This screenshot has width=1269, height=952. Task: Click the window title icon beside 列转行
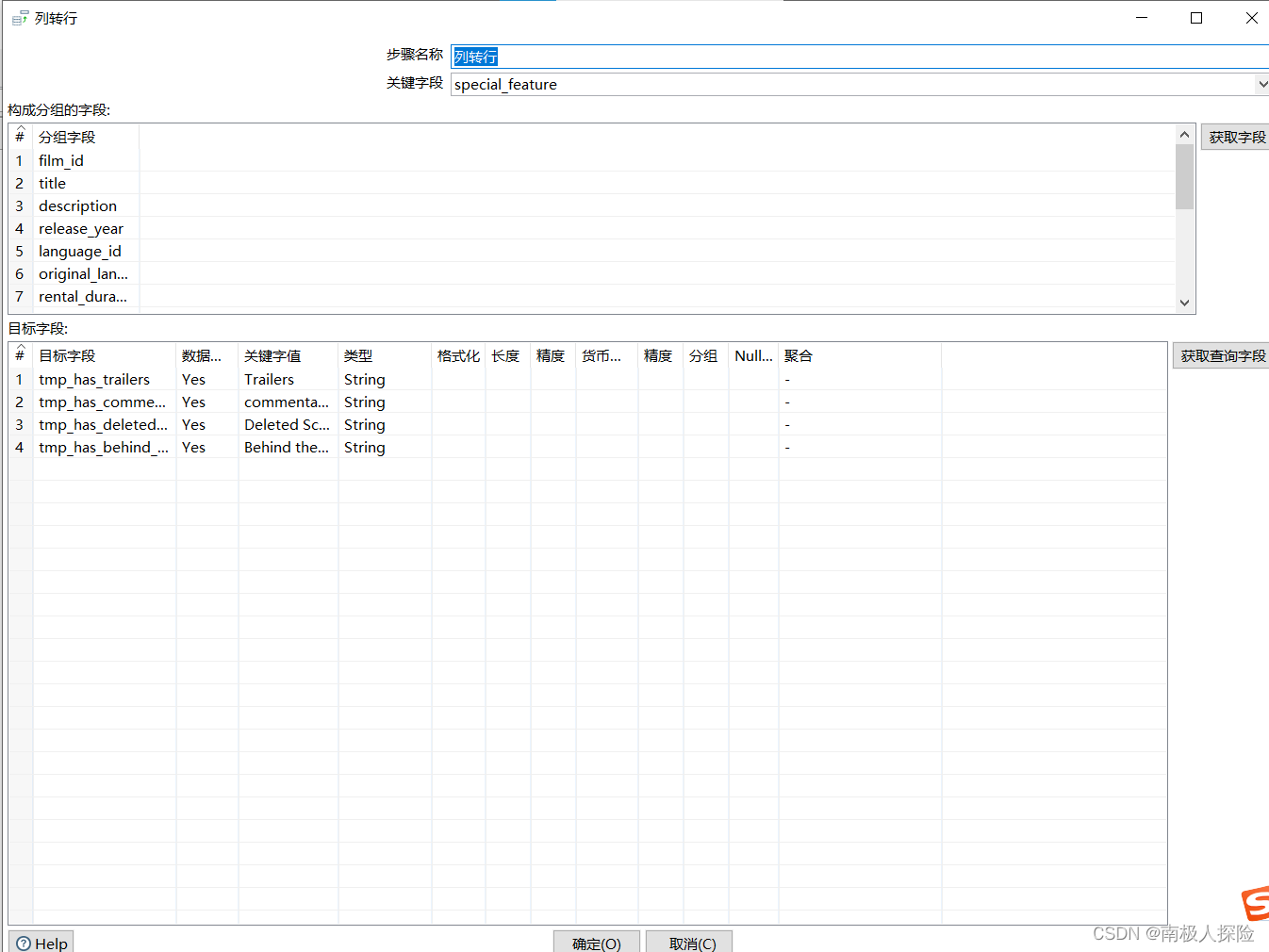tap(20, 18)
